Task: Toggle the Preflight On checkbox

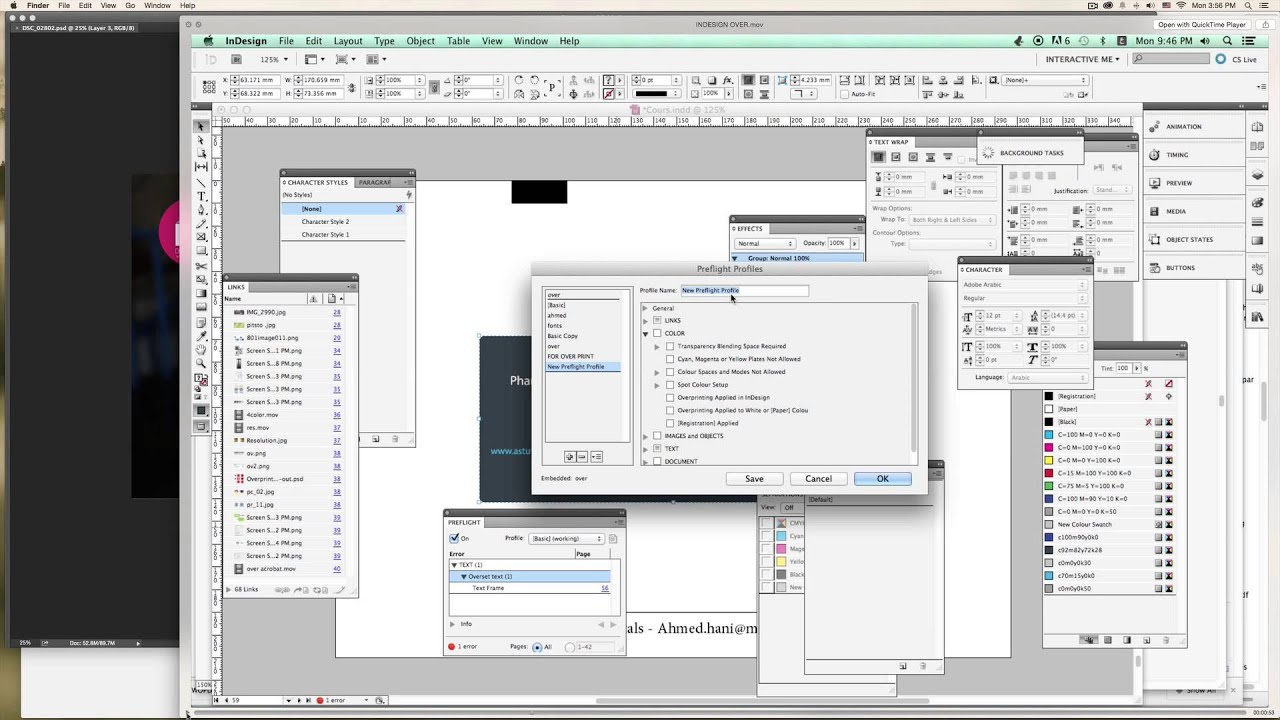Action: pyautogui.click(x=454, y=538)
